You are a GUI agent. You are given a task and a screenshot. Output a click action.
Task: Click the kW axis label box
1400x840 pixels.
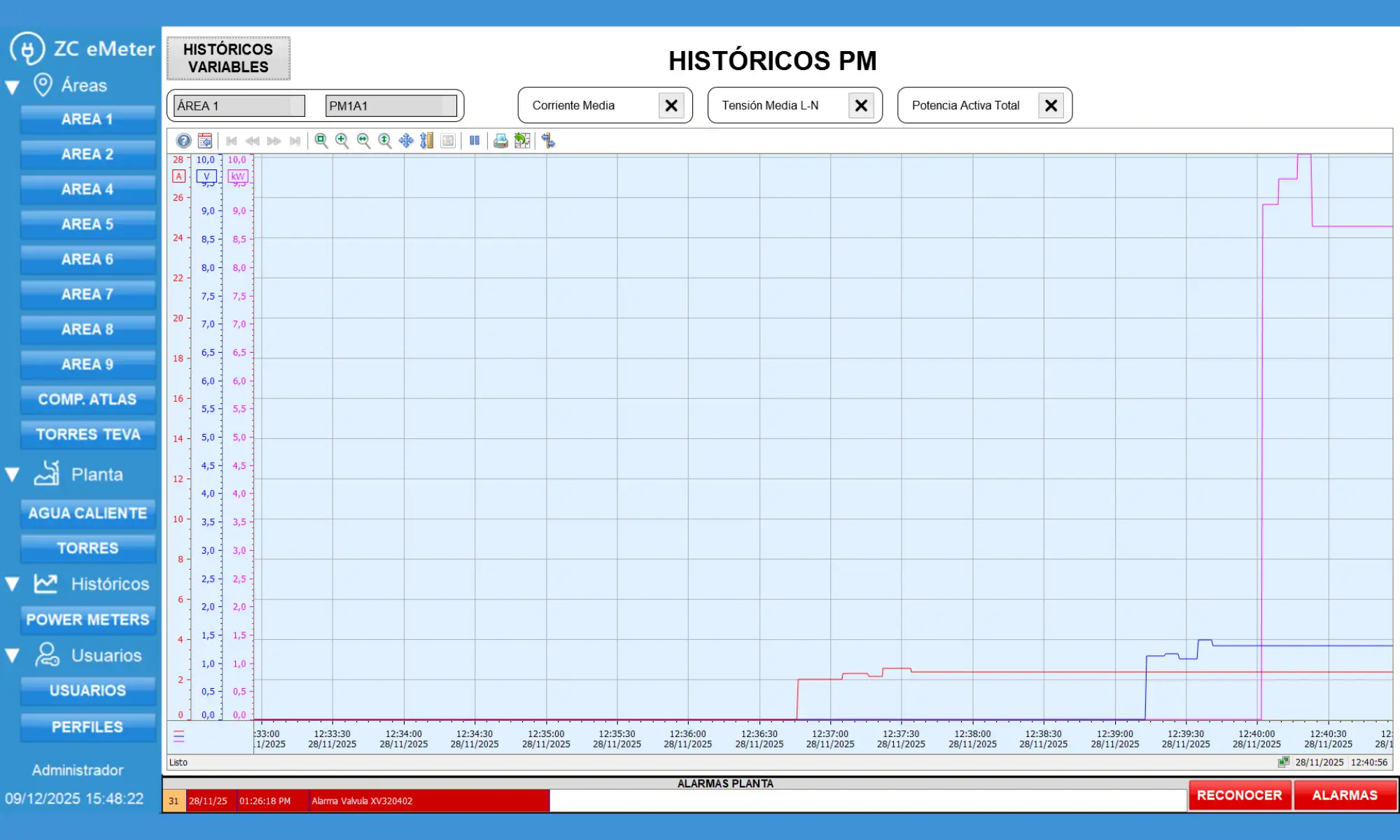[238, 176]
